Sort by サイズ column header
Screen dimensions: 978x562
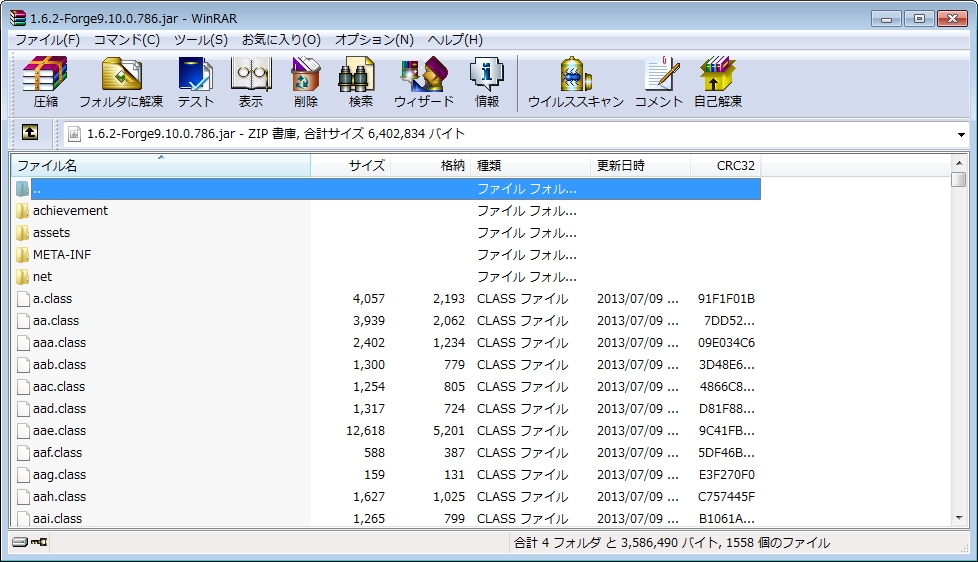coord(351,165)
